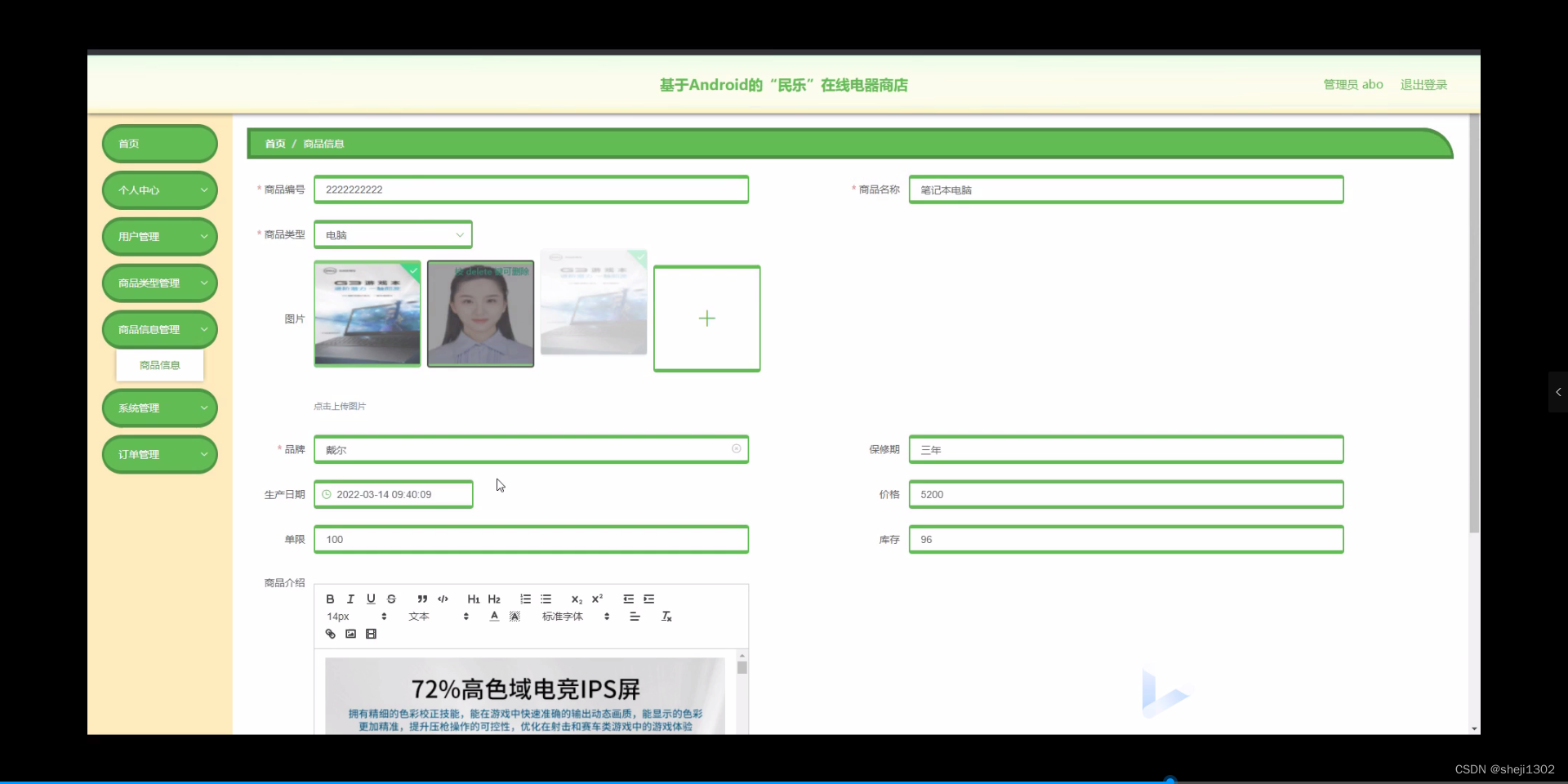Clear formatting with the remove-format icon

point(666,617)
